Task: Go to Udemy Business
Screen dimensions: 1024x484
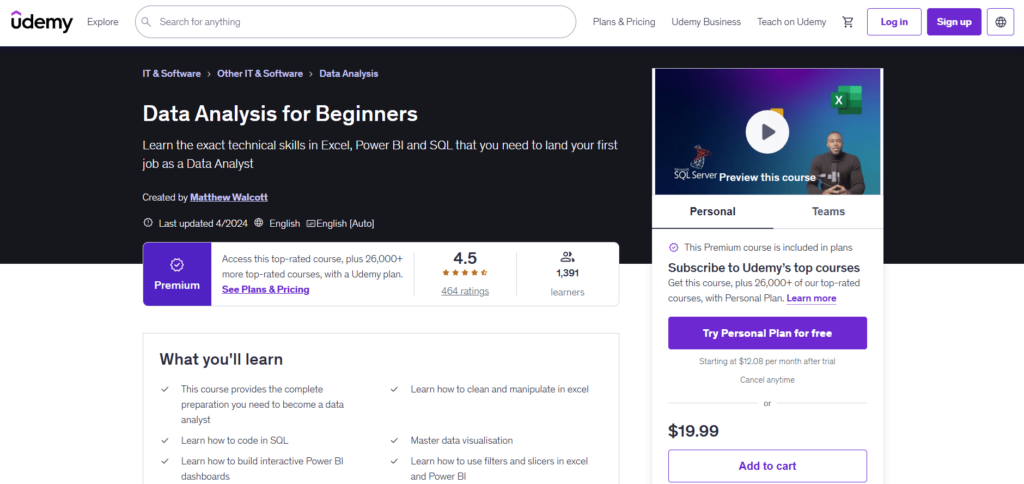Action: tap(706, 22)
